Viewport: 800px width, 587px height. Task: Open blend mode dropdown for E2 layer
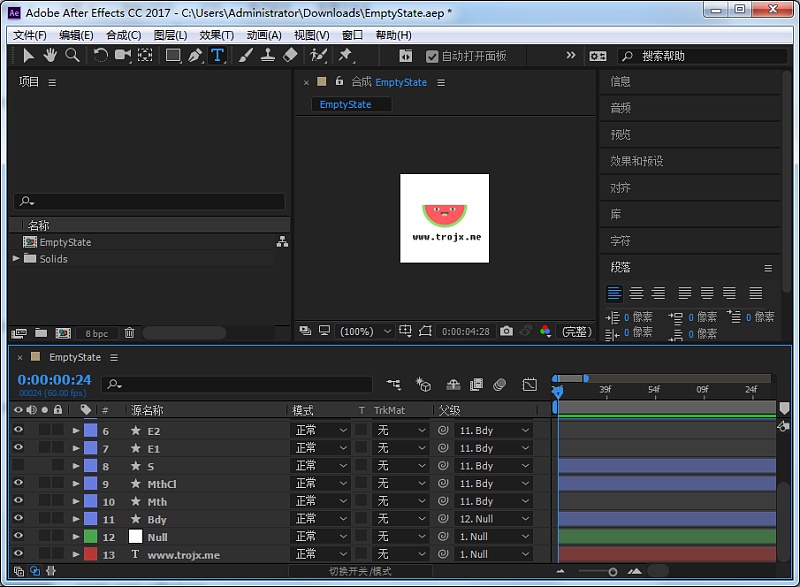[320, 431]
